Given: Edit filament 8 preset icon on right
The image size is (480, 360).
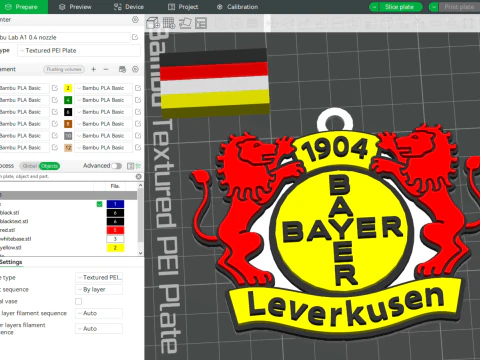Looking at the screenshot, I should coord(138,124).
